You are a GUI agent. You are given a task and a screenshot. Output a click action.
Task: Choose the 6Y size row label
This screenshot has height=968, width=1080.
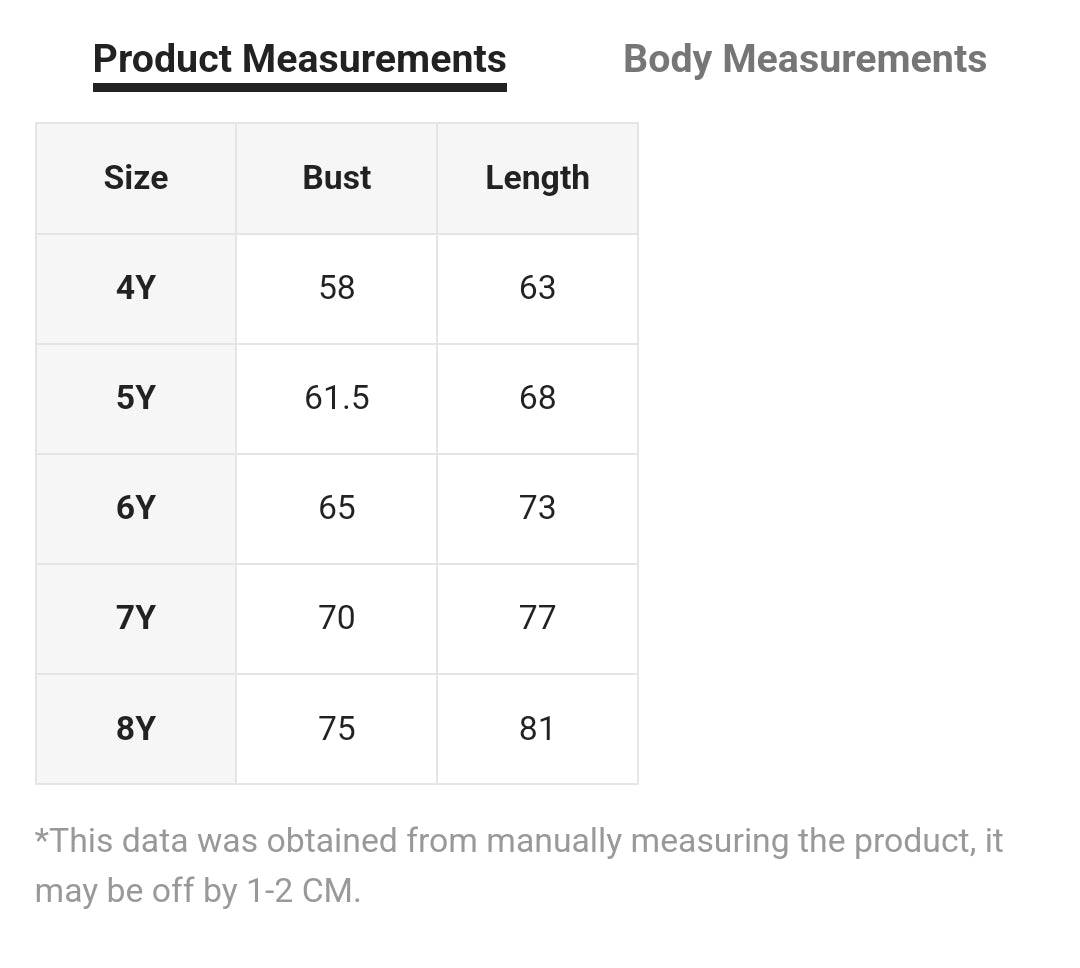[x=136, y=508]
